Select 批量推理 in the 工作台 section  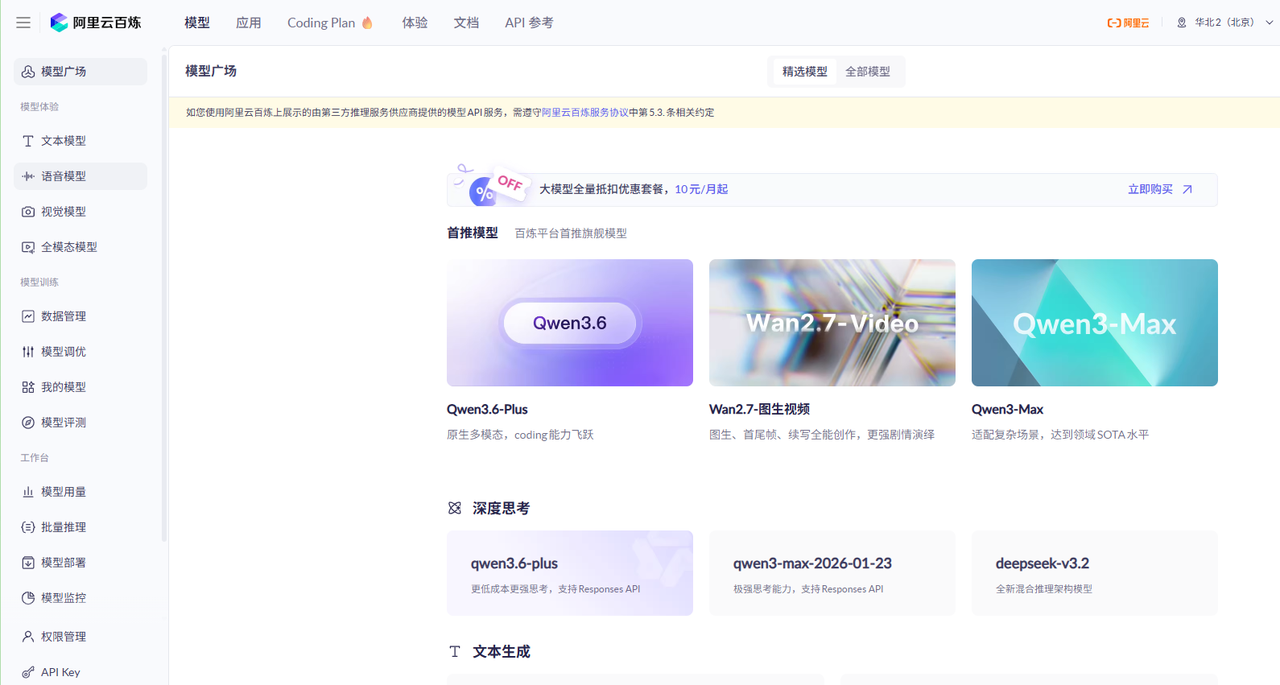coord(63,526)
